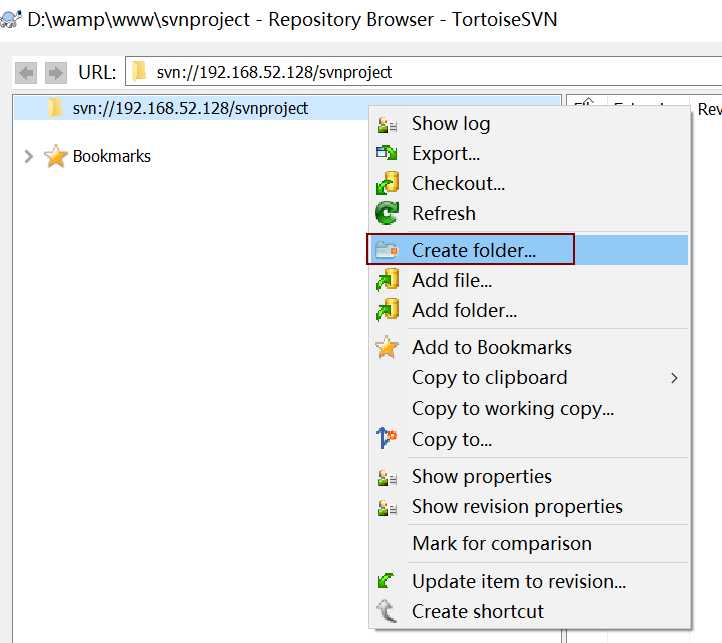
Task: Expand the Bookmarks tree node
Action: pyautogui.click(x=29, y=156)
